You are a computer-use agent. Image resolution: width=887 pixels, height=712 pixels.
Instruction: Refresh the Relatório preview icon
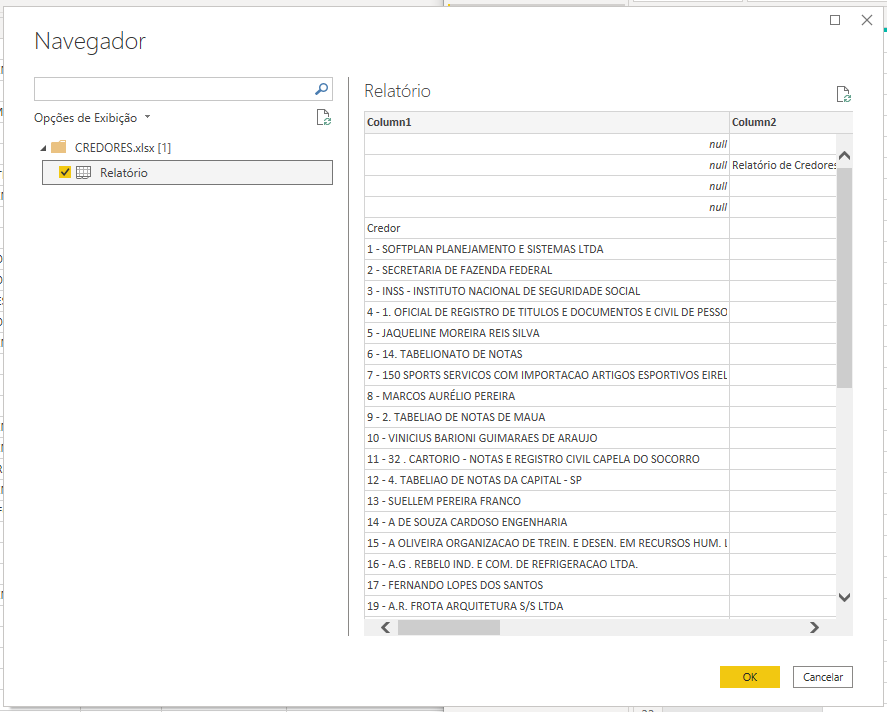pos(843,94)
